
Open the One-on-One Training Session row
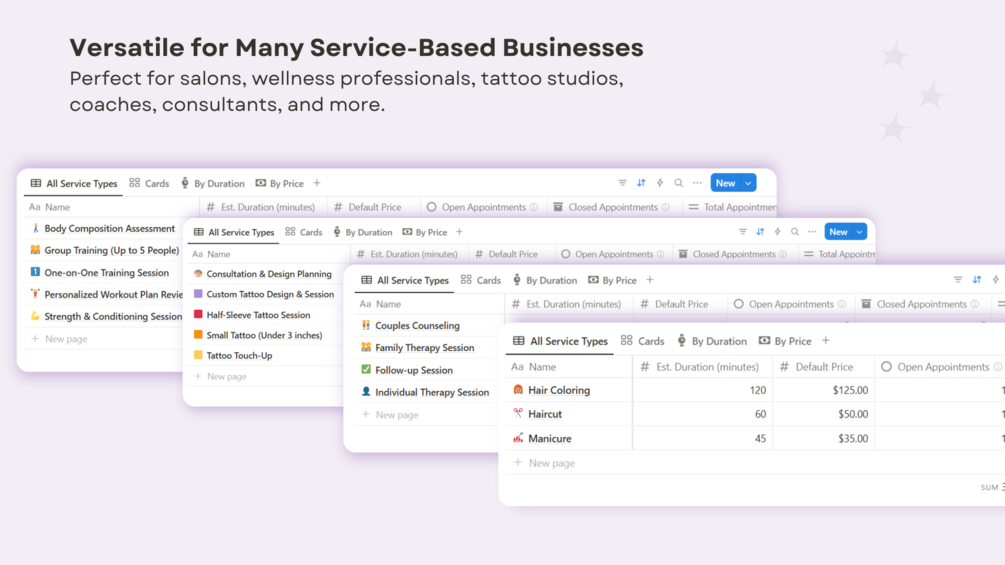pos(106,272)
